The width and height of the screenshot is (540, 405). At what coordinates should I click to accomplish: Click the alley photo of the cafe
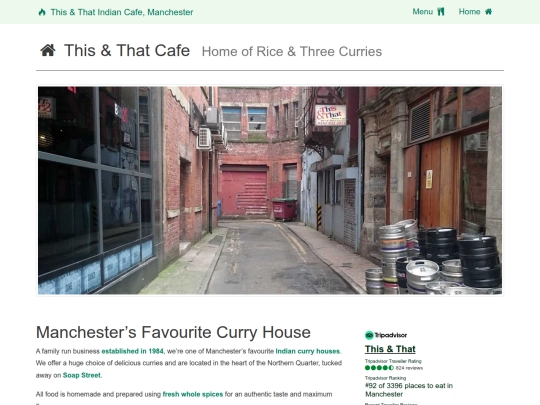pyautogui.click(x=270, y=190)
